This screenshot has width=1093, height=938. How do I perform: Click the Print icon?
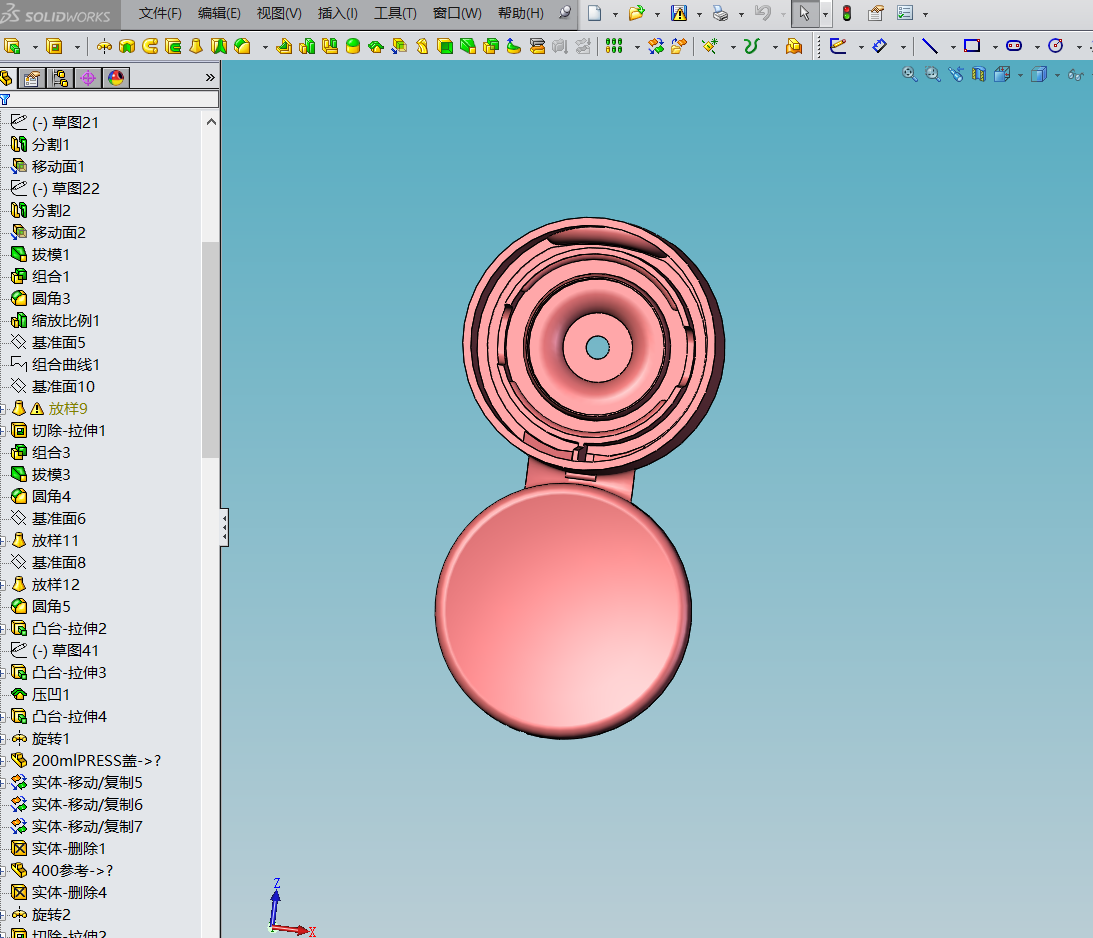720,13
